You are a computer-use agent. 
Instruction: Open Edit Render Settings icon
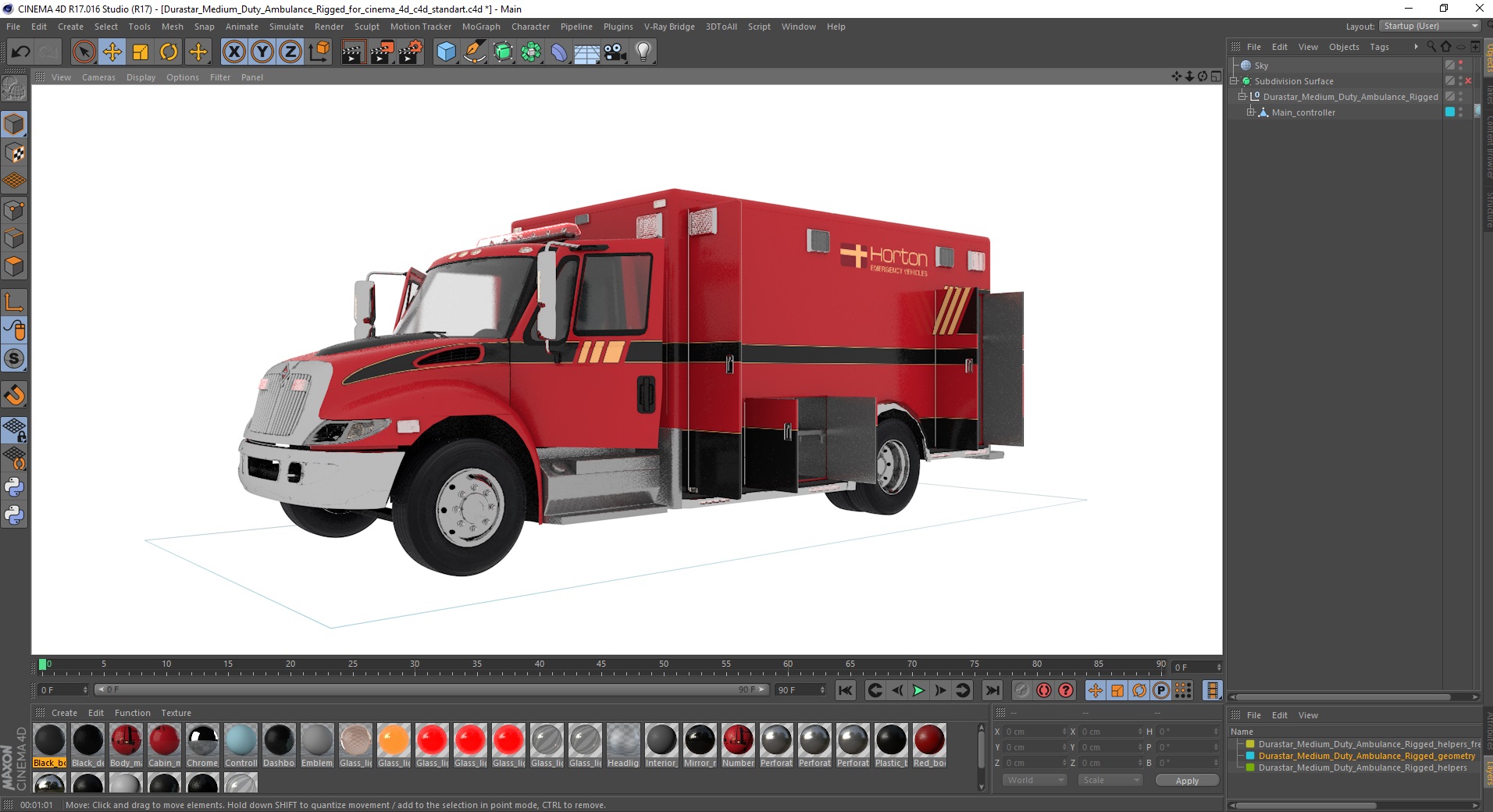coord(411,52)
